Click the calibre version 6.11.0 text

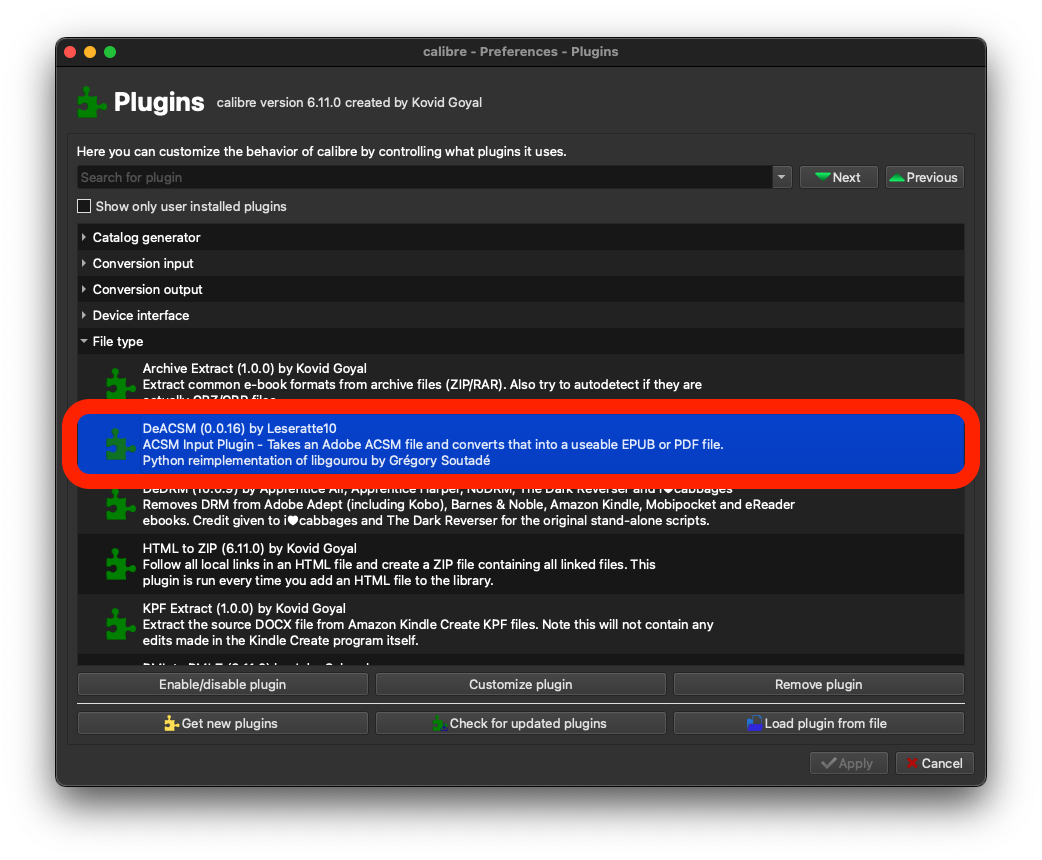click(349, 102)
